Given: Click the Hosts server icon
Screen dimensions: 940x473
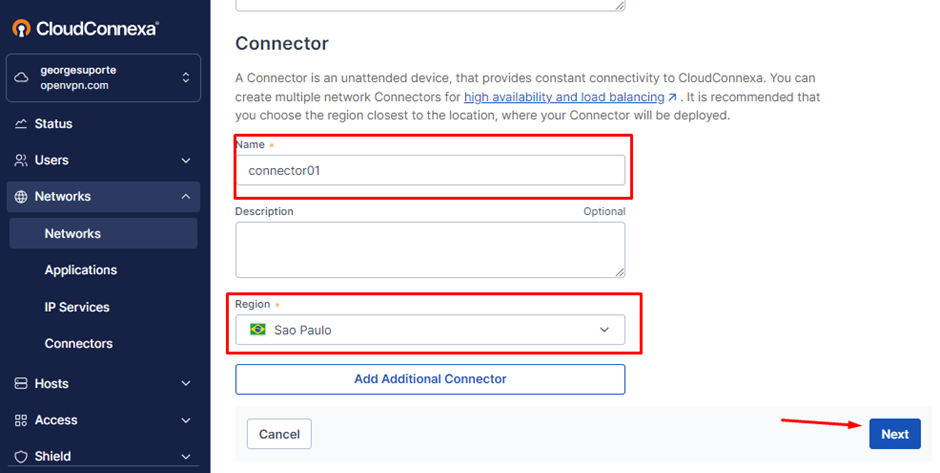Looking at the screenshot, I should tap(21, 384).
